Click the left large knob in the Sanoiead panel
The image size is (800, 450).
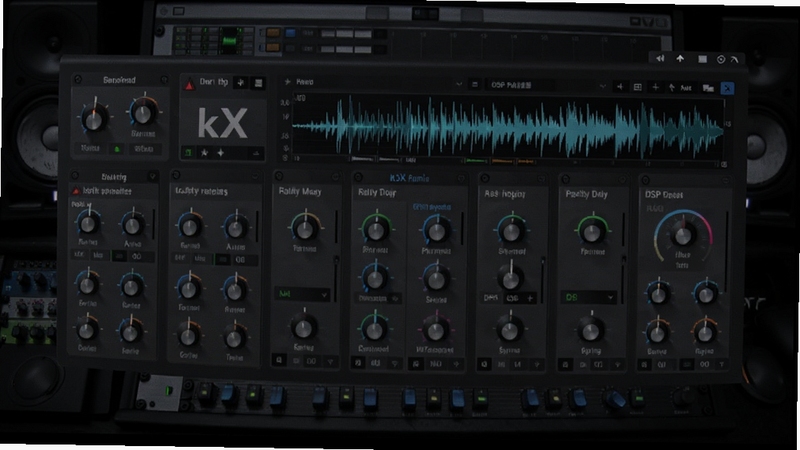coord(94,119)
